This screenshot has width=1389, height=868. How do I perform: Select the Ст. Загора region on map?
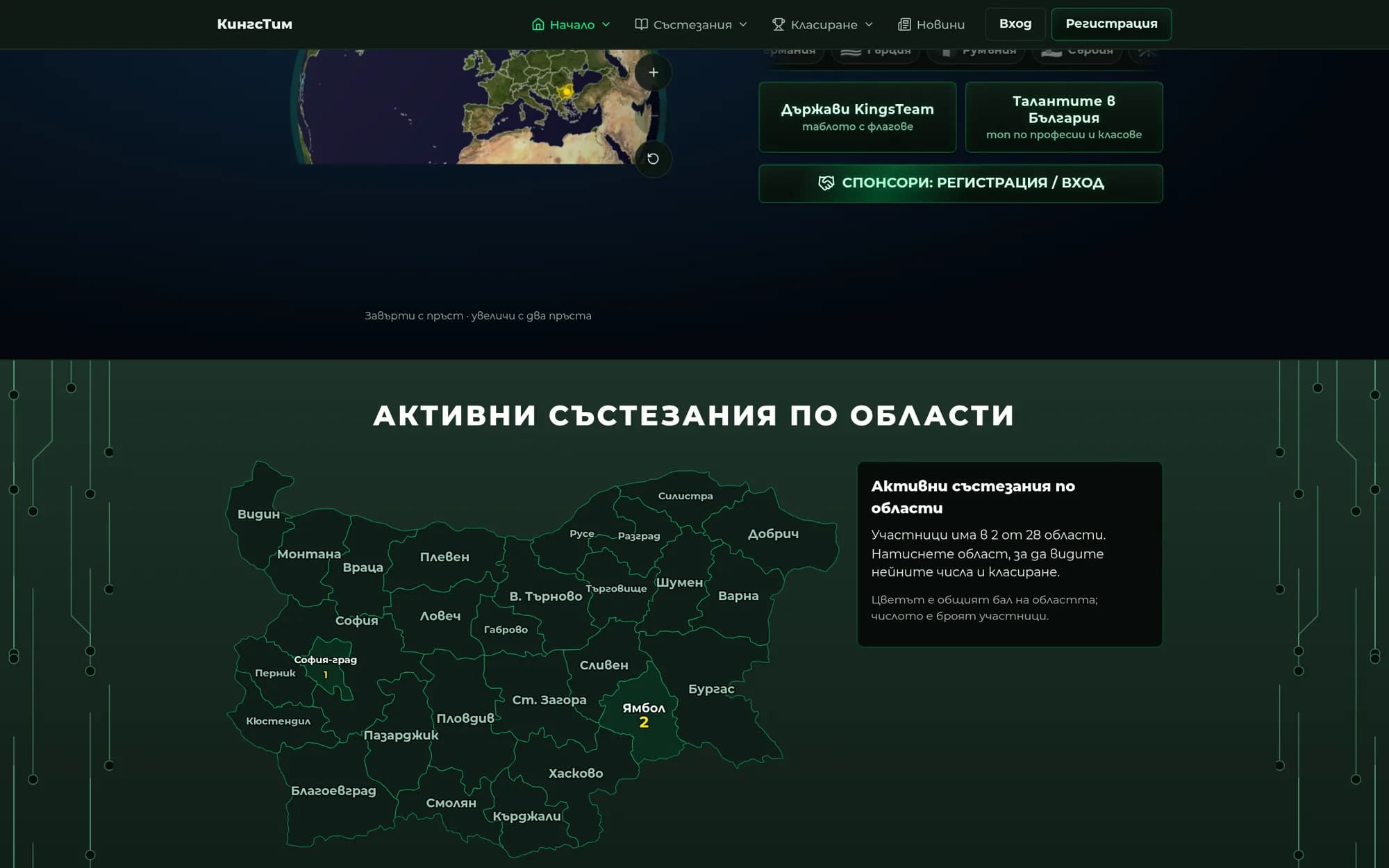coord(549,700)
